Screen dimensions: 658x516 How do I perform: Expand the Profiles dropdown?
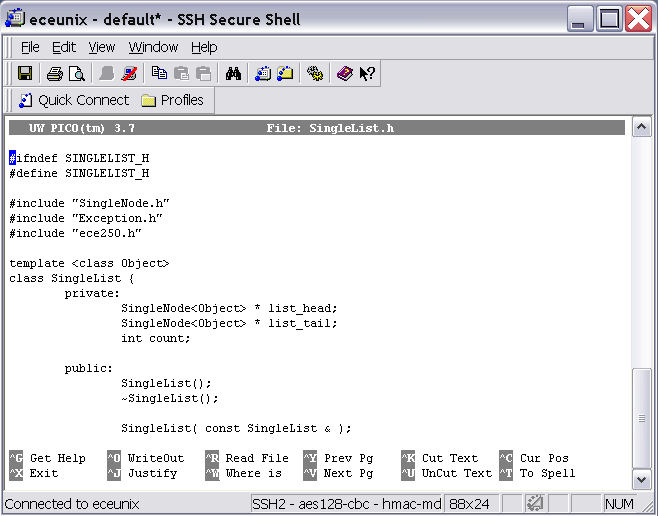point(173,100)
